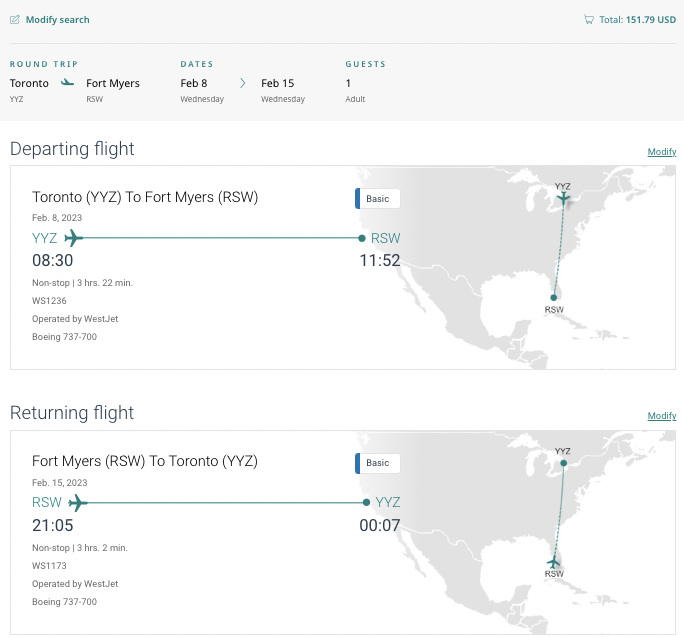Click the RSW dot on the departing flight map
The width and height of the screenshot is (684, 637).
coord(554,297)
